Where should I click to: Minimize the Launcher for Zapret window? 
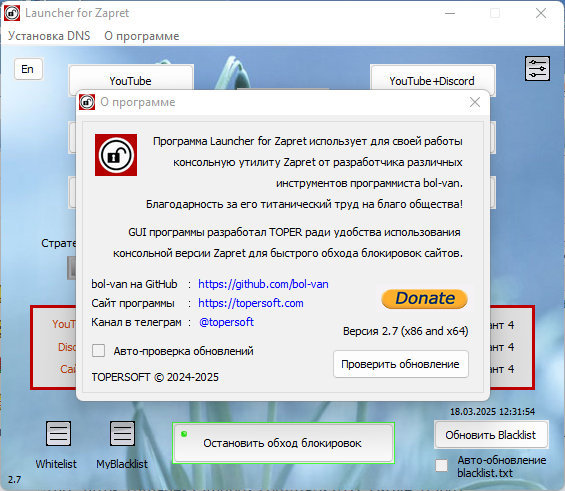click(x=450, y=13)
